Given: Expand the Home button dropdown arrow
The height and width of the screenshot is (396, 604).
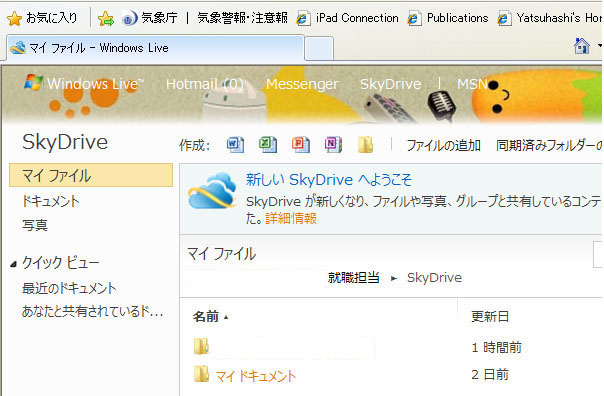Looking at the screenshot, I should point(599,46).
